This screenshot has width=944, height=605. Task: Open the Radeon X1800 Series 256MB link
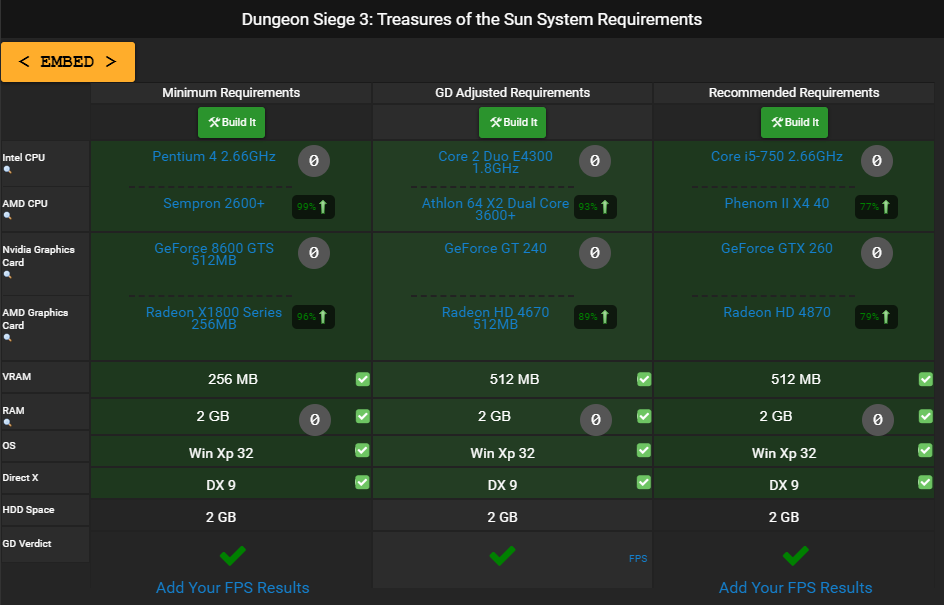pyautogui.click(x=214, y=318)
